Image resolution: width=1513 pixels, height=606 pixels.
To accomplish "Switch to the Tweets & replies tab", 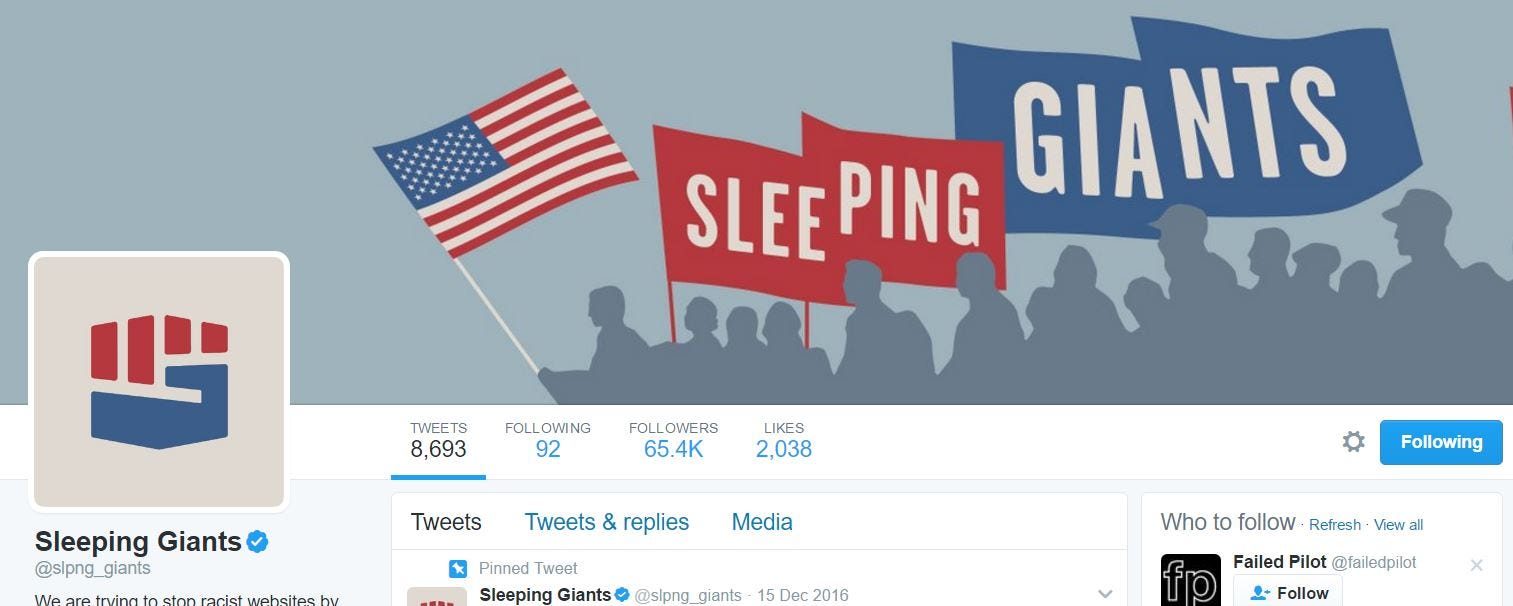I will coord(606,522).
